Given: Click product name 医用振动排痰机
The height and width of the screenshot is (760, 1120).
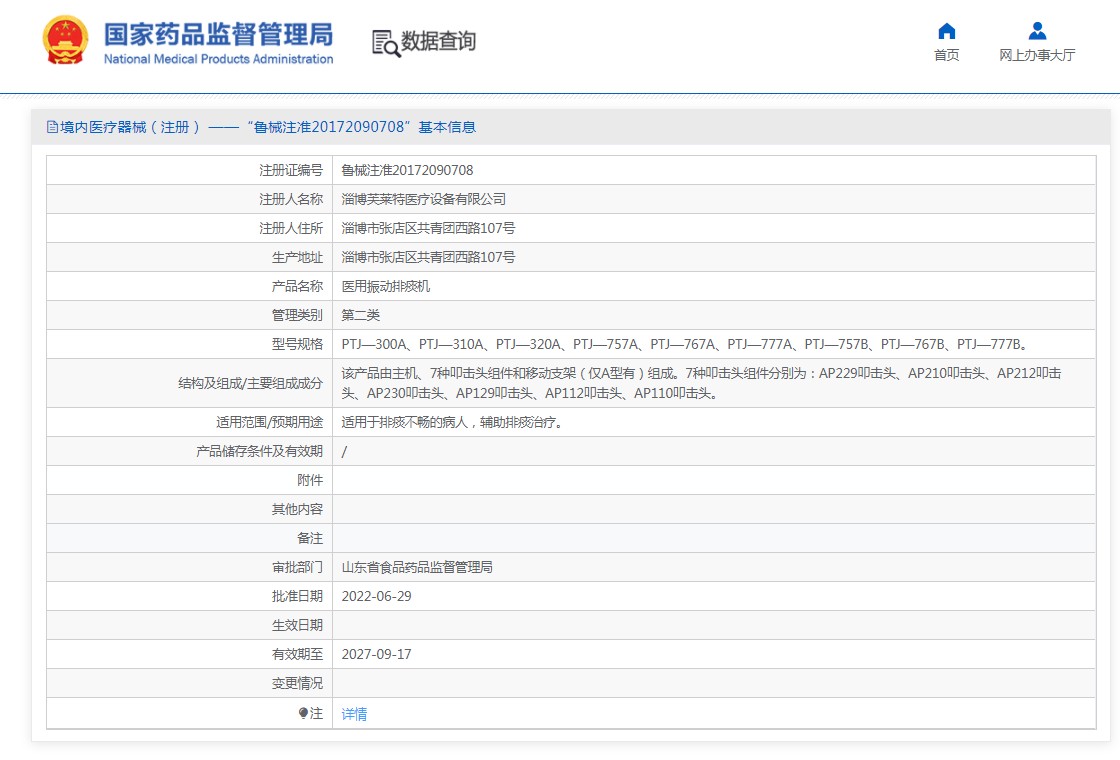Looking at the screenshot, I should [x=386, y=286].
